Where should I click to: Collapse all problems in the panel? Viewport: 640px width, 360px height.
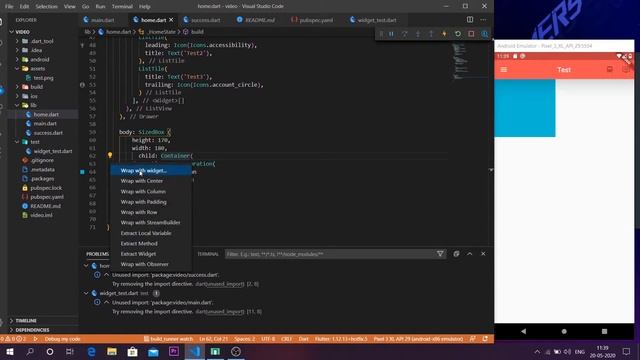point(456,254)
